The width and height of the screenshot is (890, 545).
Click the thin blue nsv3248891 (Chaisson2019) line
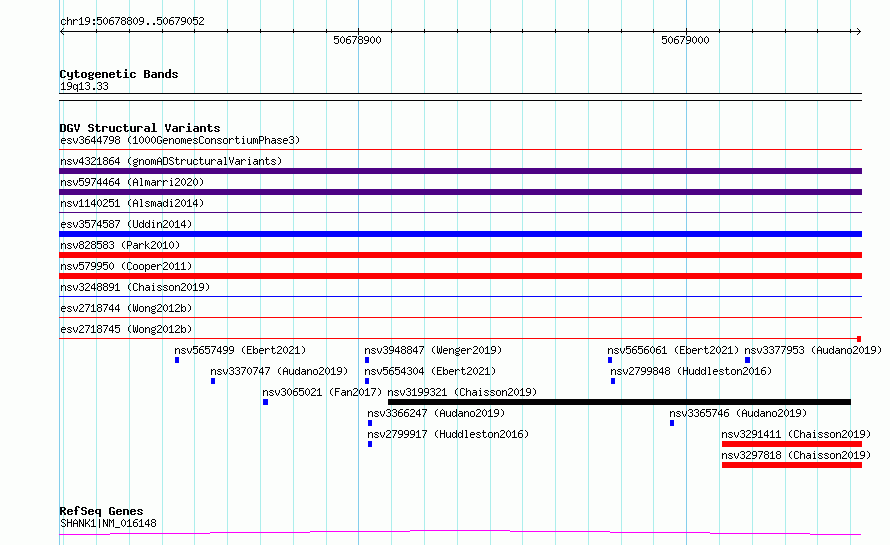pos(460,297)
